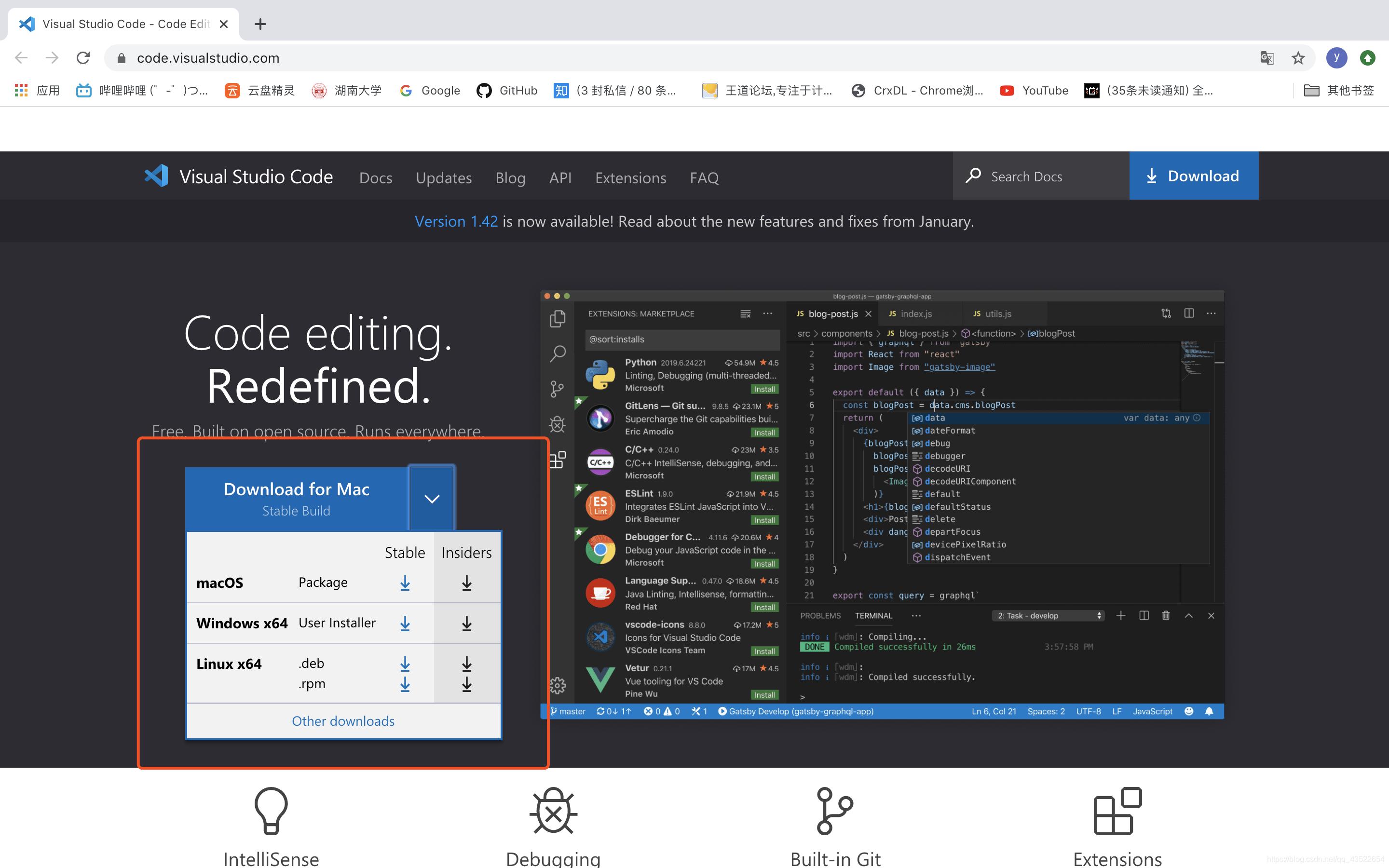Open the Version 1.42 link
Image resolution: width=1389 pixels, height=868 pixels.
coord(456,222)
